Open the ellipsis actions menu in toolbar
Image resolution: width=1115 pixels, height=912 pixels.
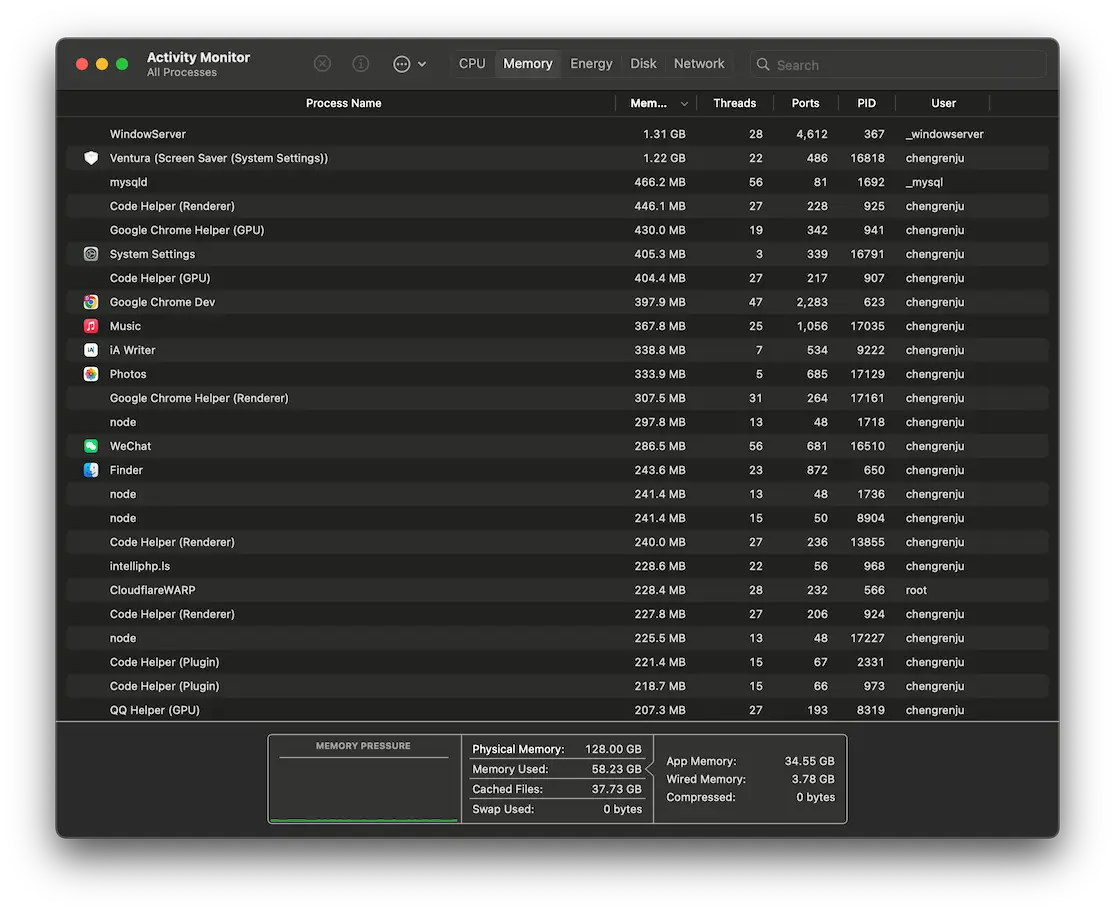pos(408,64)
